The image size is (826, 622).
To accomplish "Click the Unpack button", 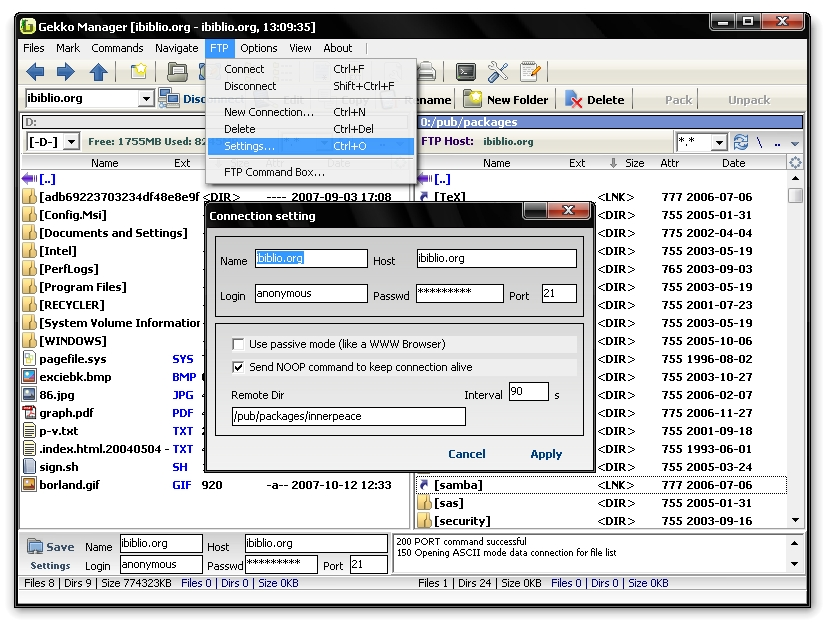I will coord(749,100).
